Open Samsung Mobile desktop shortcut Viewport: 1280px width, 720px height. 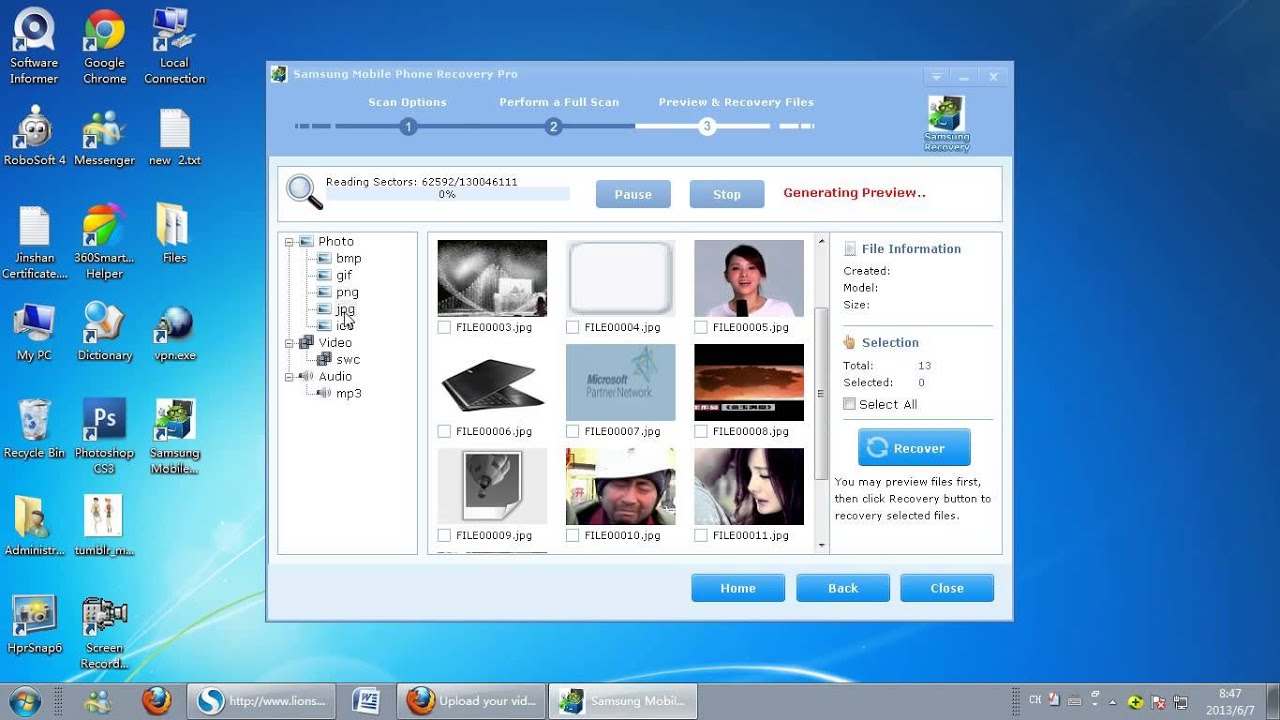point(174,438)
